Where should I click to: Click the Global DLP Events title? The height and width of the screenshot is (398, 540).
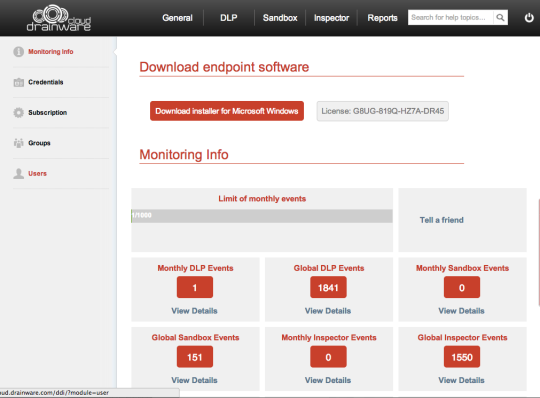tap(329, 268)
